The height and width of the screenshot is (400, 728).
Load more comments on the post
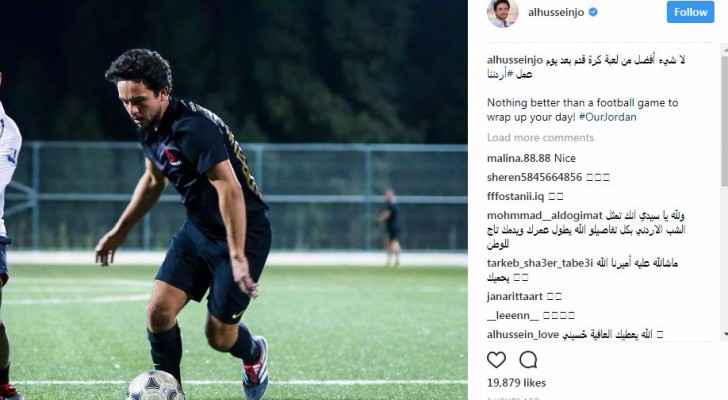tap(540, 138)
